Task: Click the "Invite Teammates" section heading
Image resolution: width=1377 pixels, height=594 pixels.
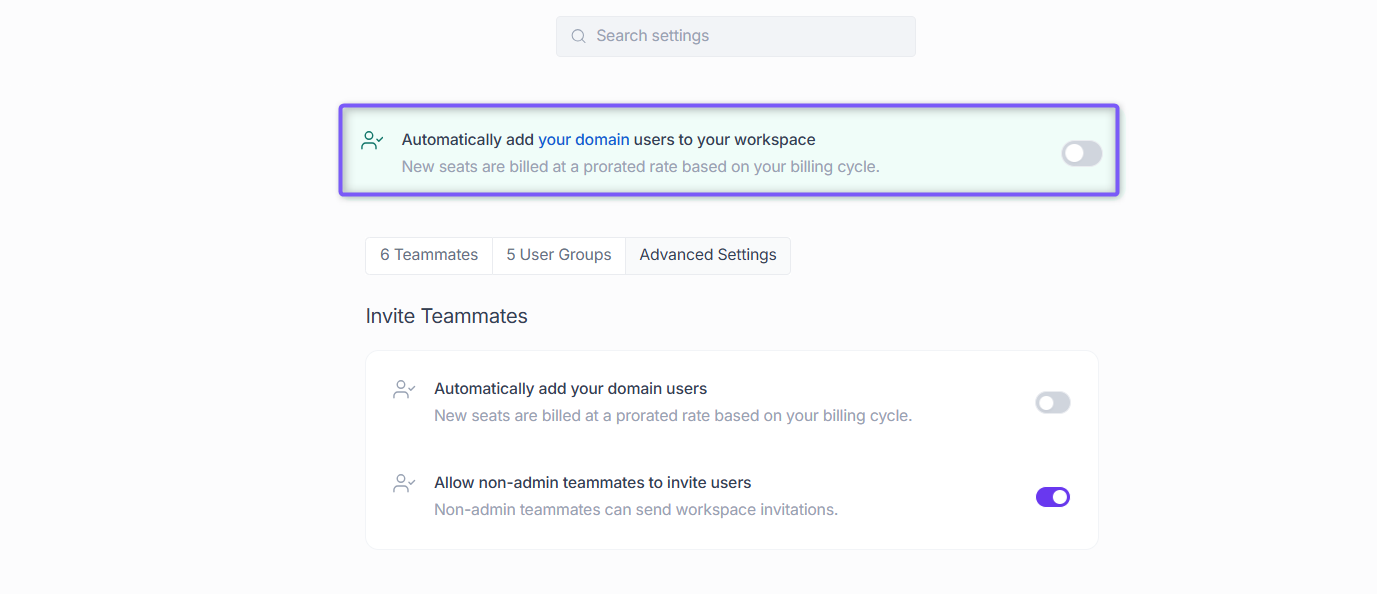Action: pos(447,316)
